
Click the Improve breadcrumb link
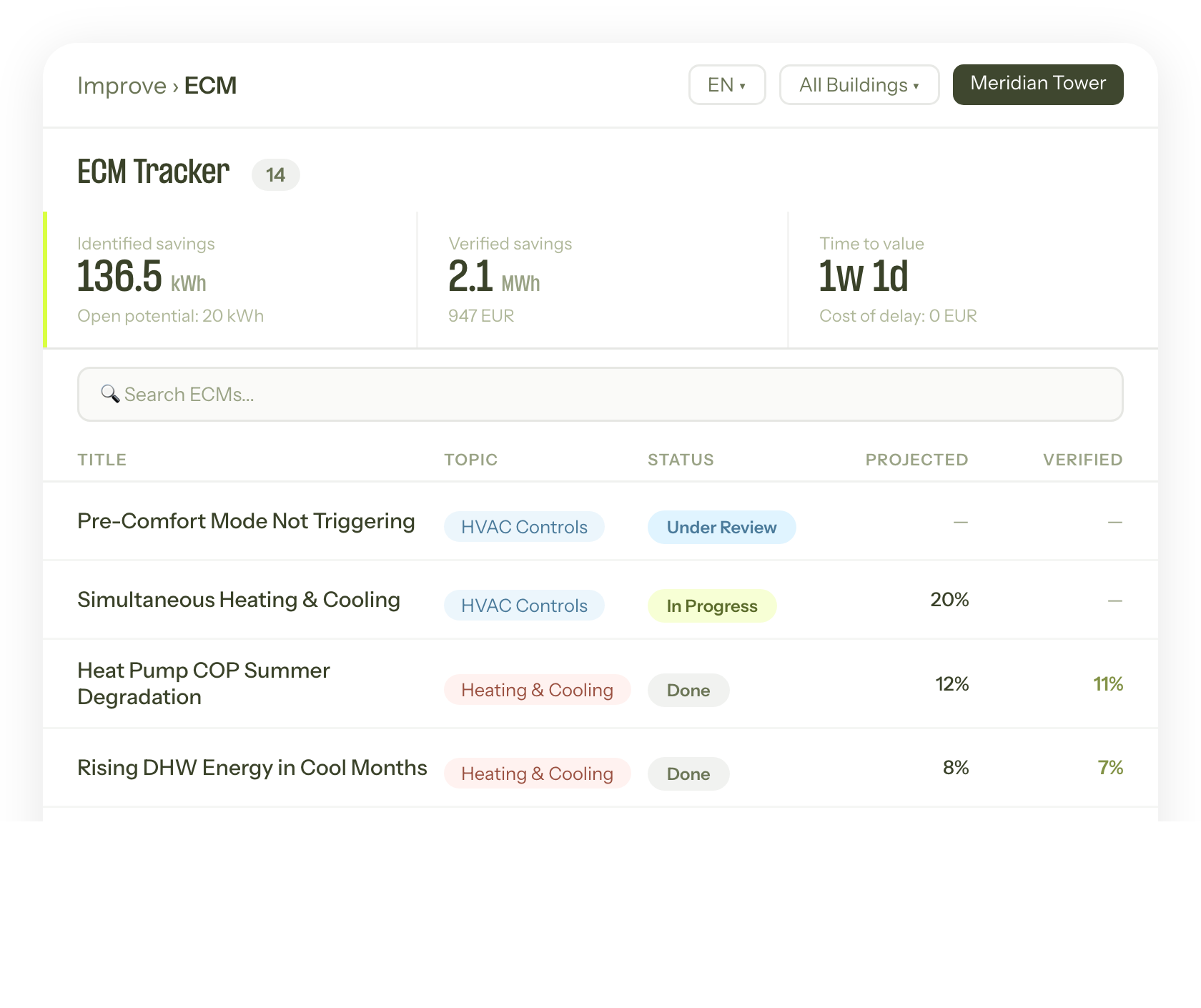coord(123,85)
